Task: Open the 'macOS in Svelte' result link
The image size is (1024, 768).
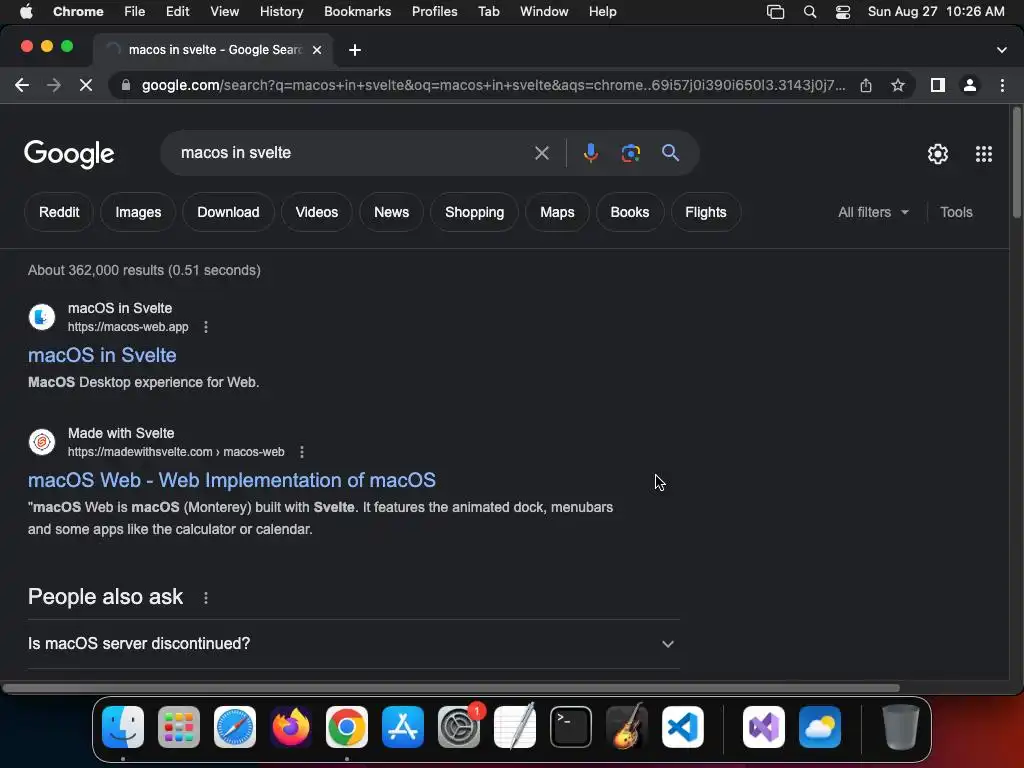Action: (x=102, y=355)
